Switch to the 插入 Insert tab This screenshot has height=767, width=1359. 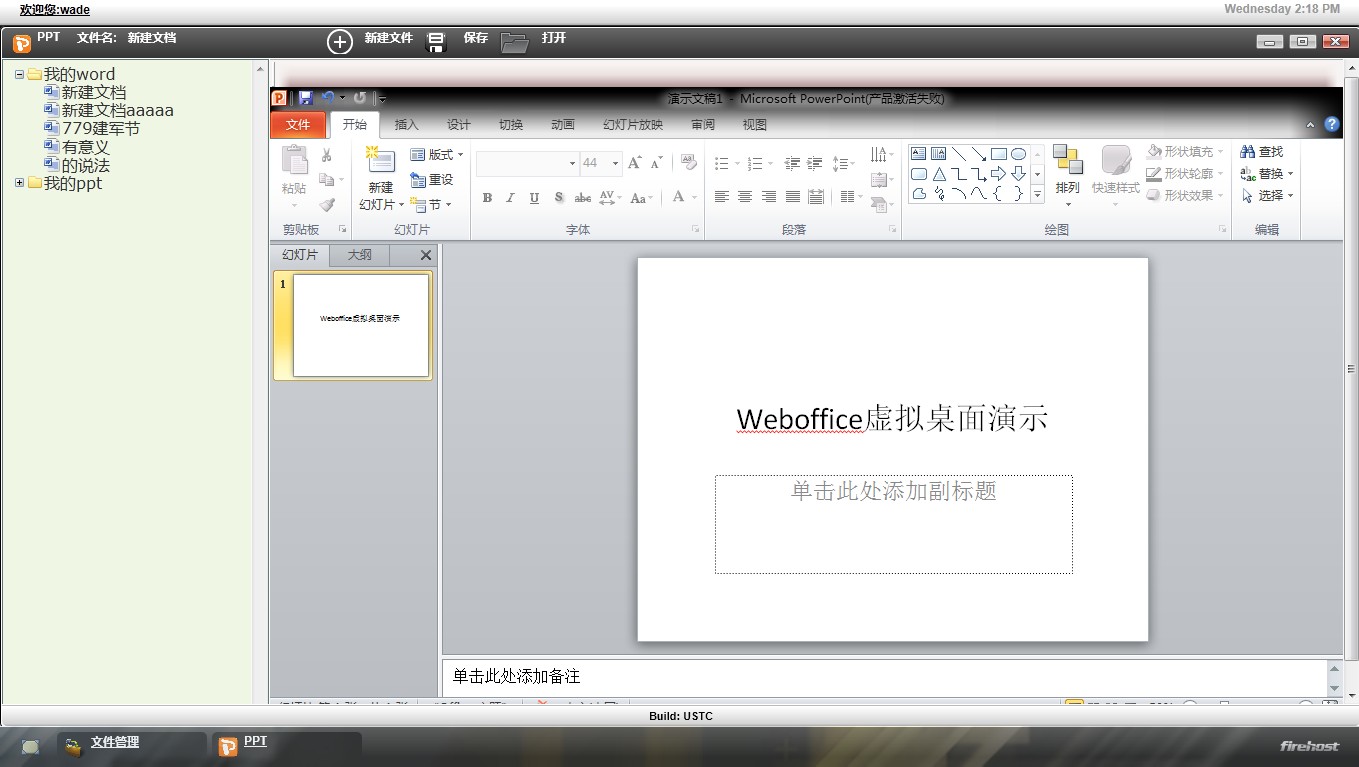(x=406, y=125)
